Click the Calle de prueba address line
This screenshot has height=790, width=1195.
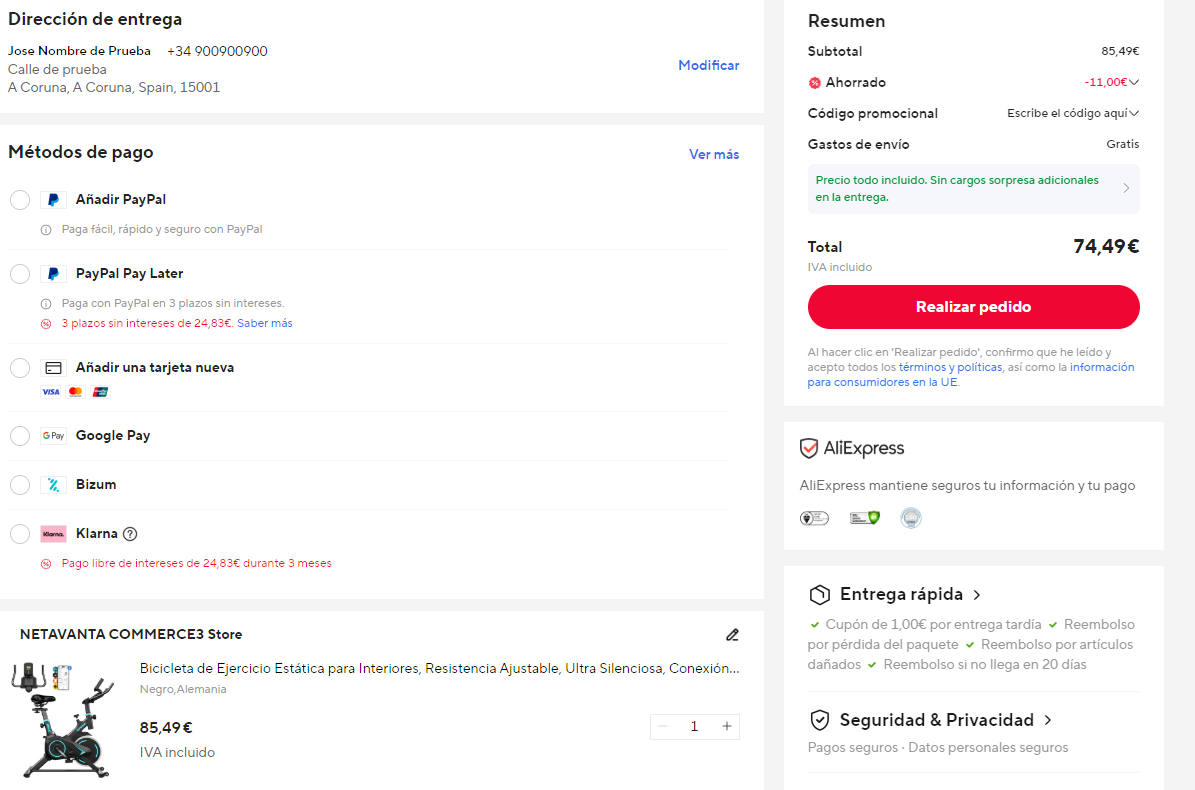(57, 70)
